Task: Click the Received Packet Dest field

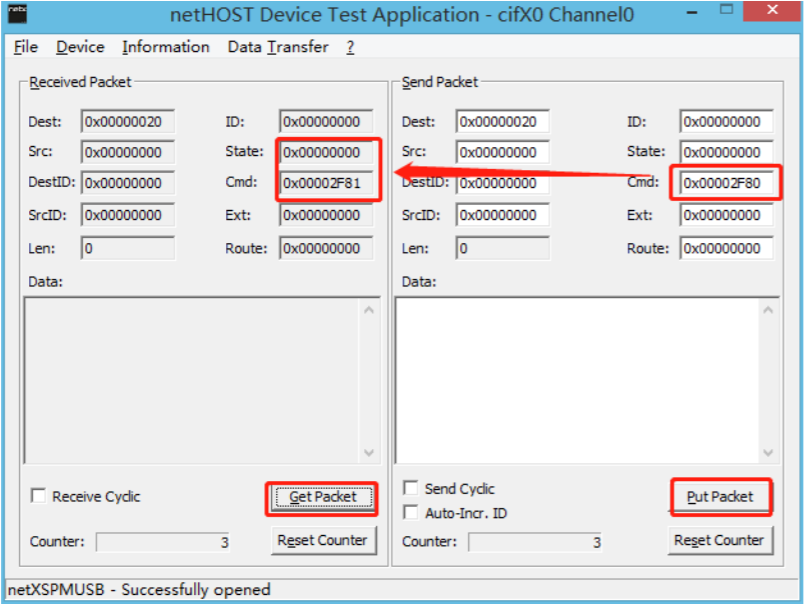Action: tap(128, 122)
